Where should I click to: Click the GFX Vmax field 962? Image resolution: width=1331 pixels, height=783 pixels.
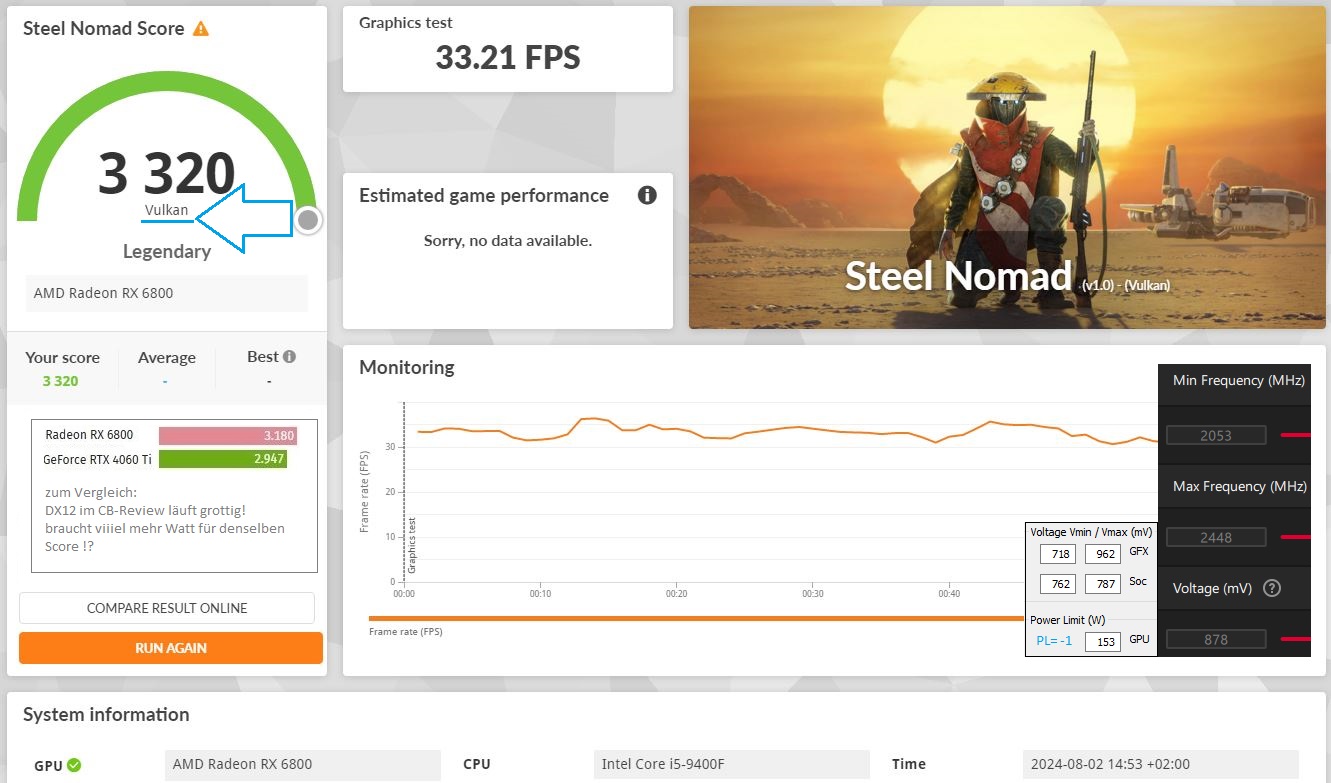[1103, 553]
